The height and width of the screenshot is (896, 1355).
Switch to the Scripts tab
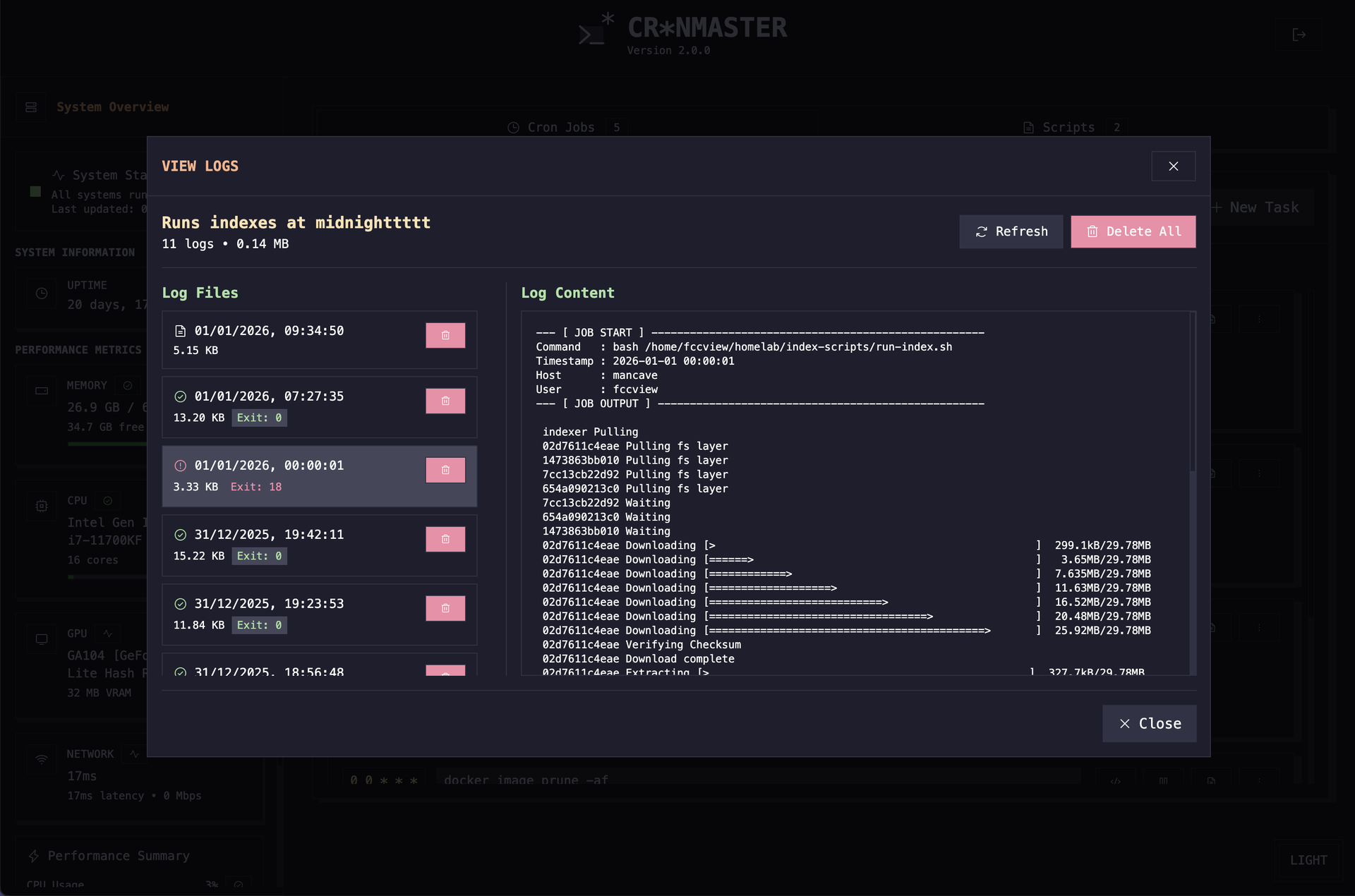[1074, 127]
